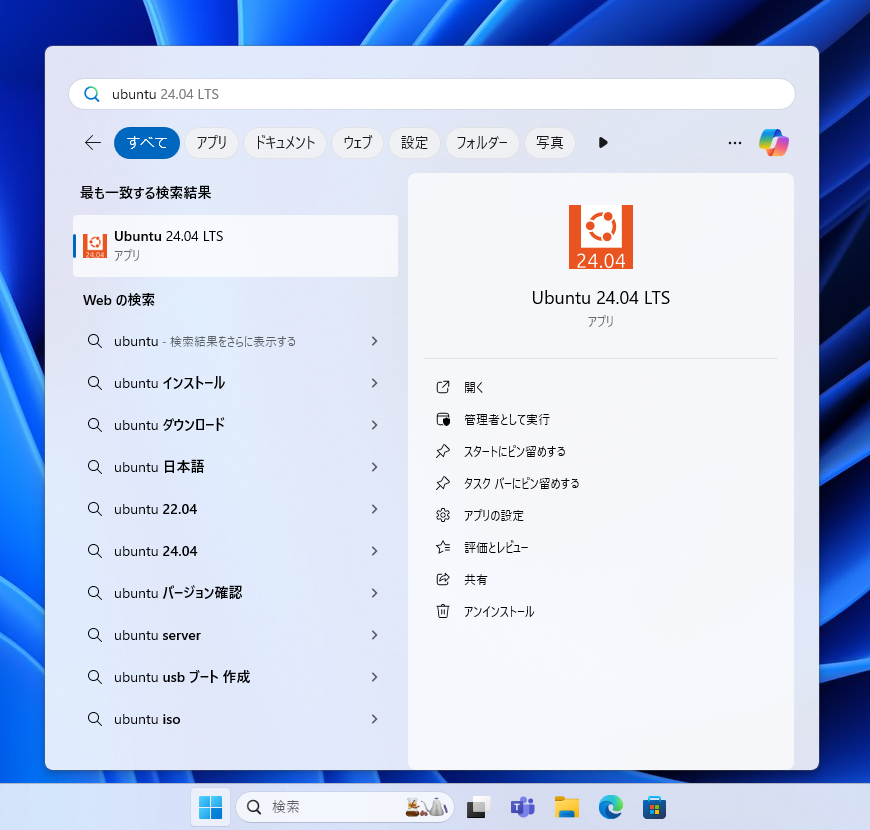The width and height of the screenshot is (870, 830).
Task: Click the search box containing ubuntu text
Action: [432, 94]
